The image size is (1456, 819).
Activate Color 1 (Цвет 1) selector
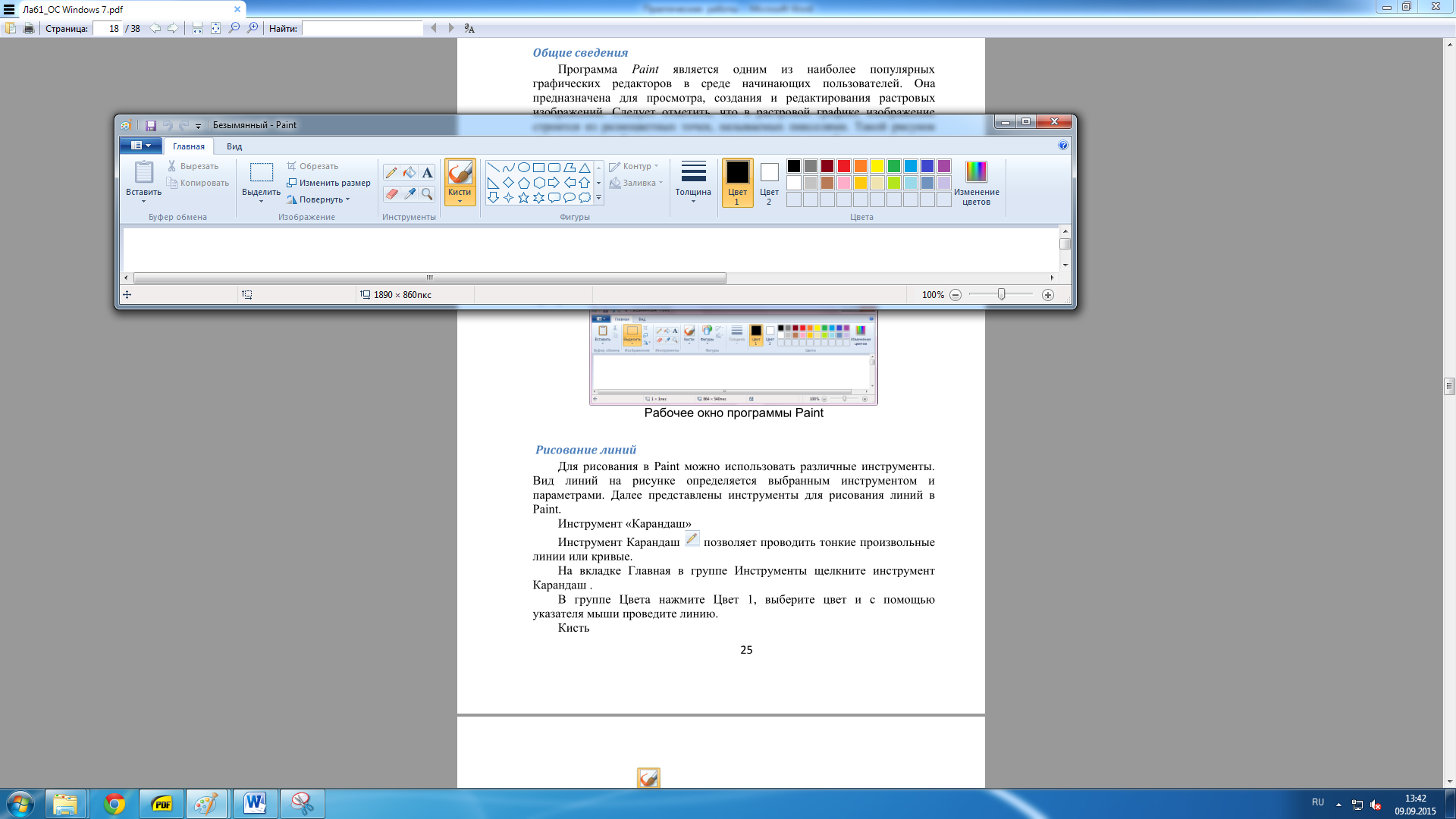coord(737,182)
